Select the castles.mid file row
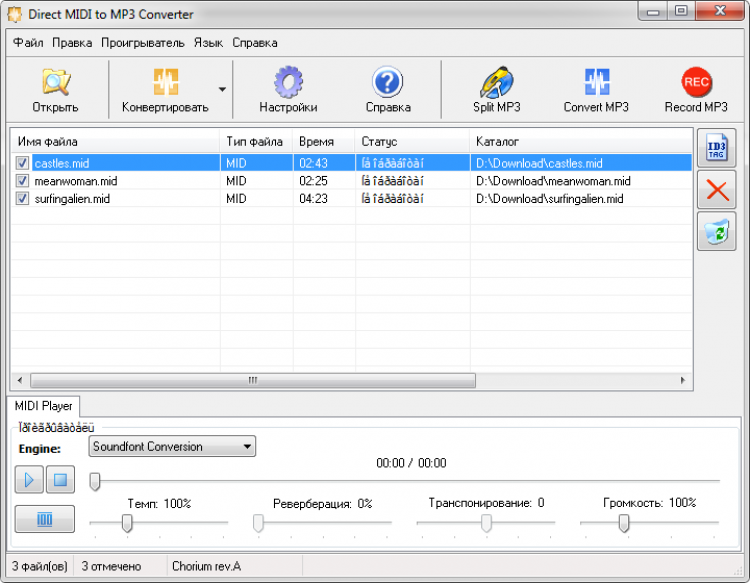This screenshot has height=583, width=750. coord(352,163)
